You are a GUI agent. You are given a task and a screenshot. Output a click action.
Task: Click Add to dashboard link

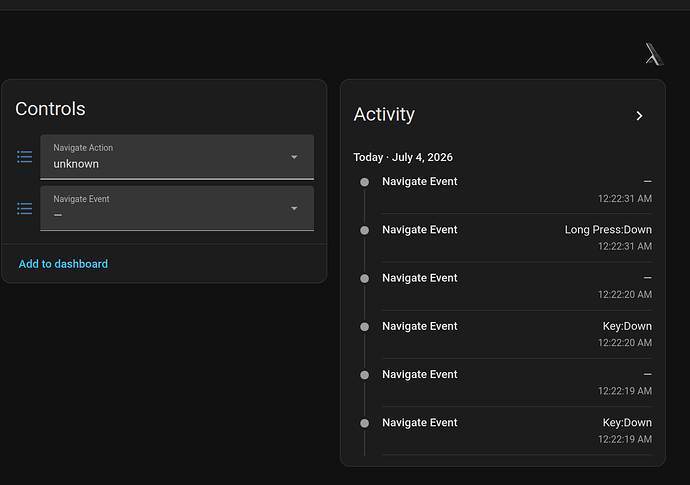(x=63, y=264)
